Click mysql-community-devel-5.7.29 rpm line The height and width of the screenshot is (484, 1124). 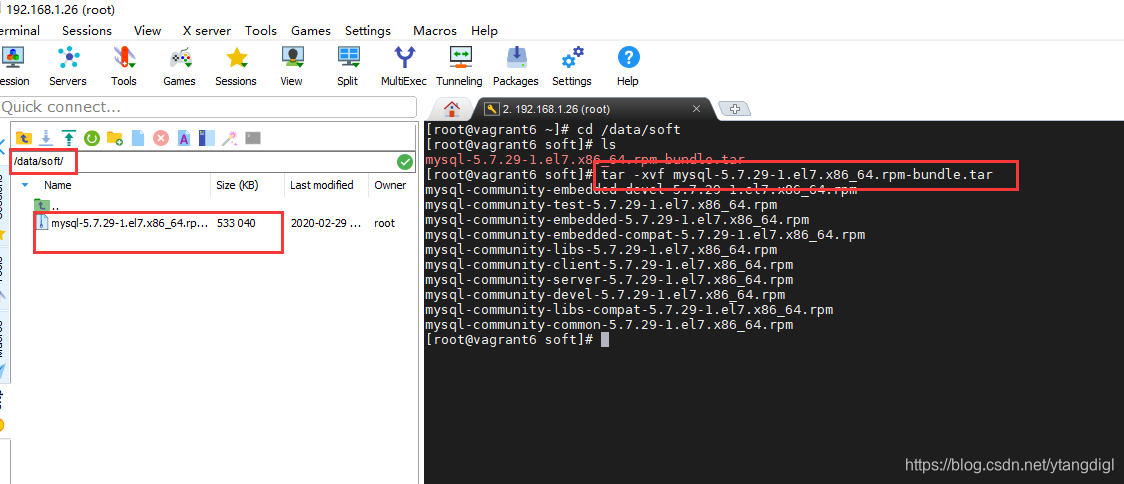tap(605, 295)
